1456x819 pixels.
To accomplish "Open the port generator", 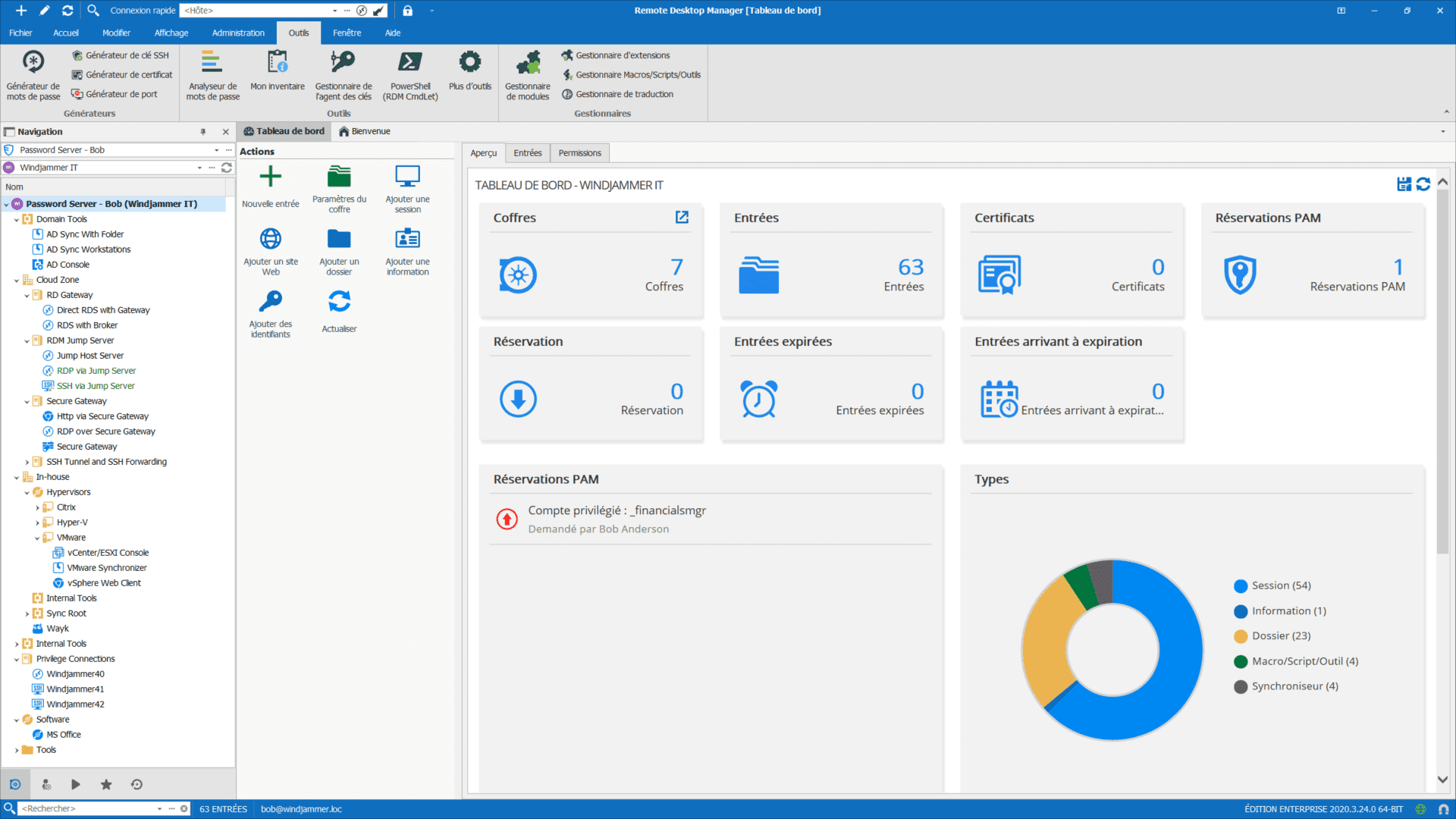I will (x=115, y=94).
